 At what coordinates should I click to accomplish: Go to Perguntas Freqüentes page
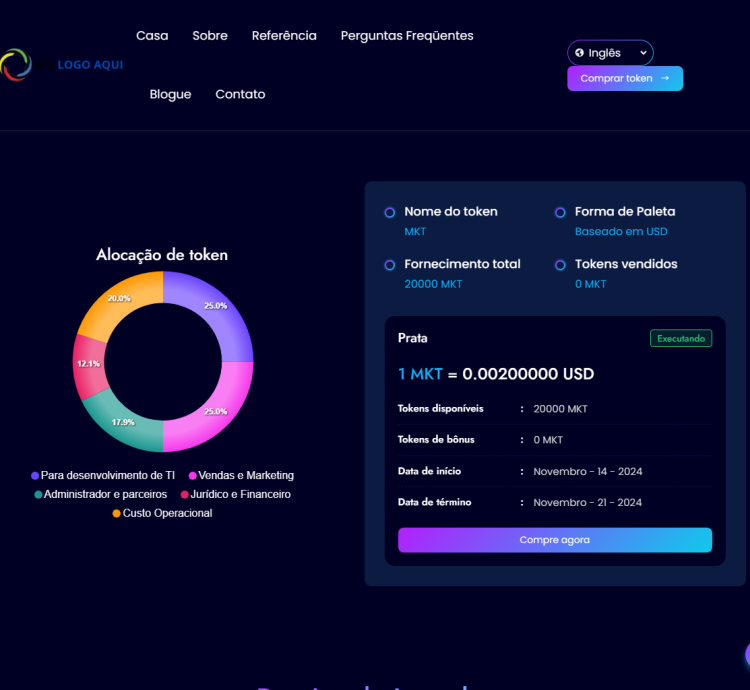tap(407, 36)
